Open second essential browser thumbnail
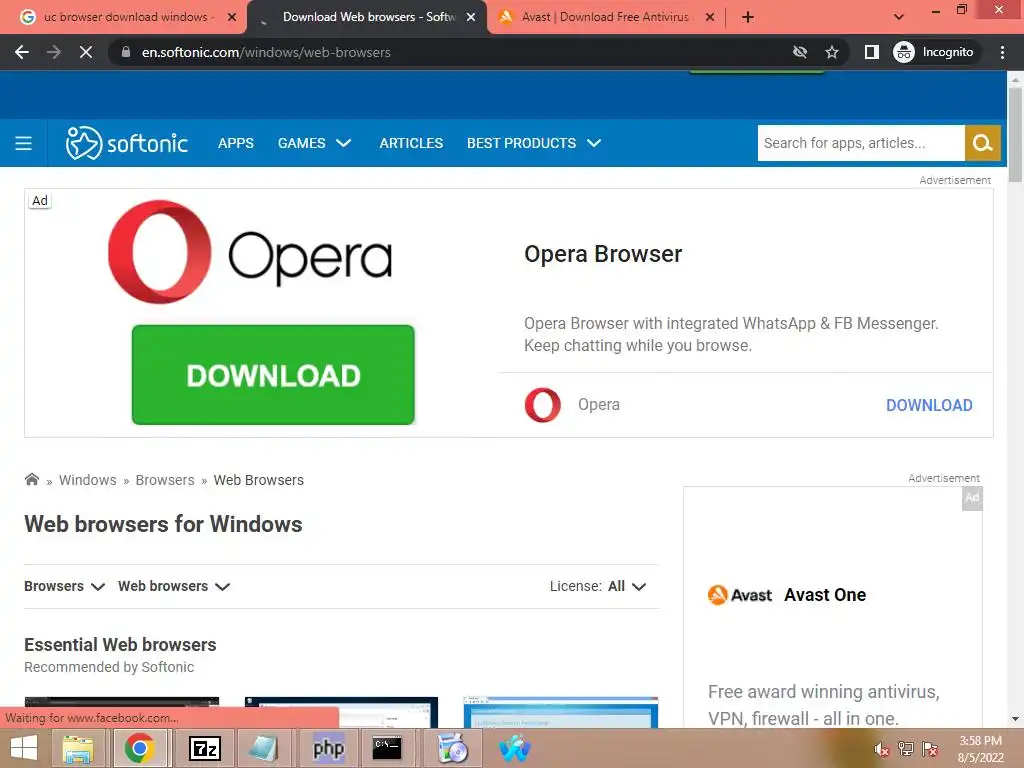The width and height of the screenshot is (1024, 768). tap(341, 712)
